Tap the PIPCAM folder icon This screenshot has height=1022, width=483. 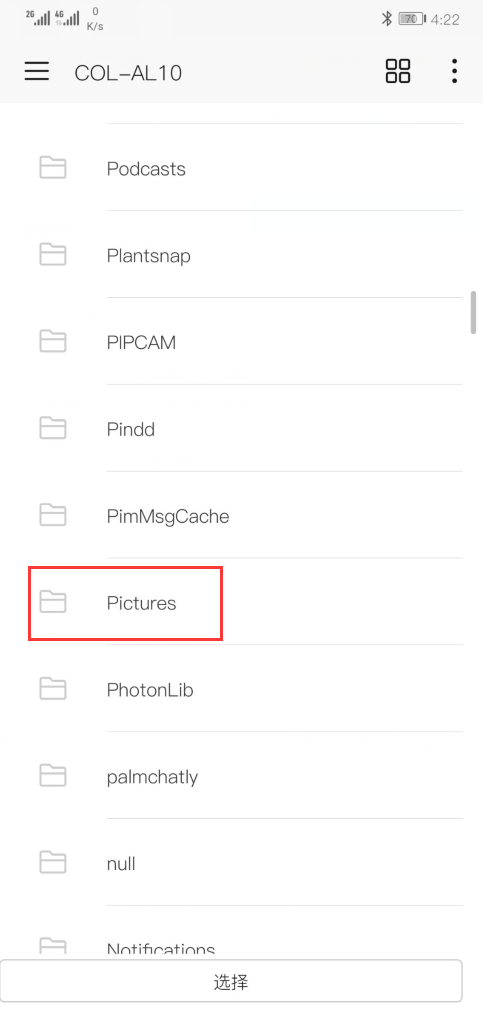coord(53,342)
